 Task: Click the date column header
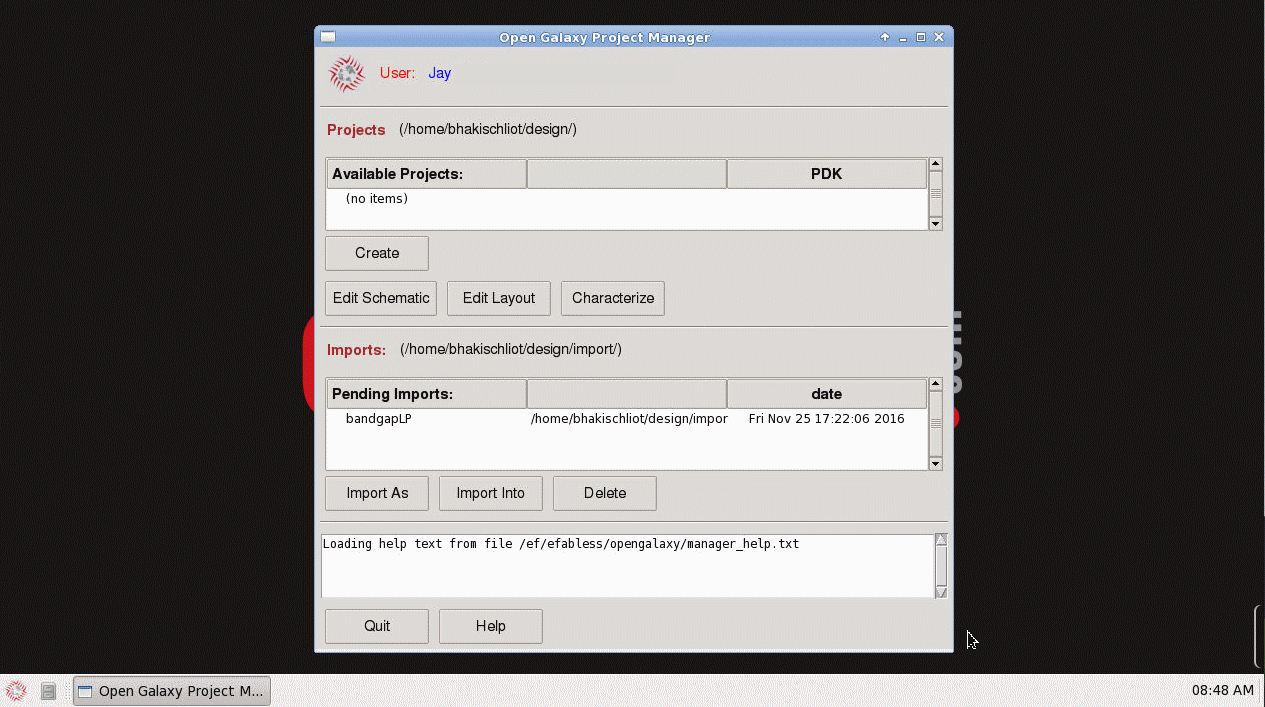pos(827,394)
